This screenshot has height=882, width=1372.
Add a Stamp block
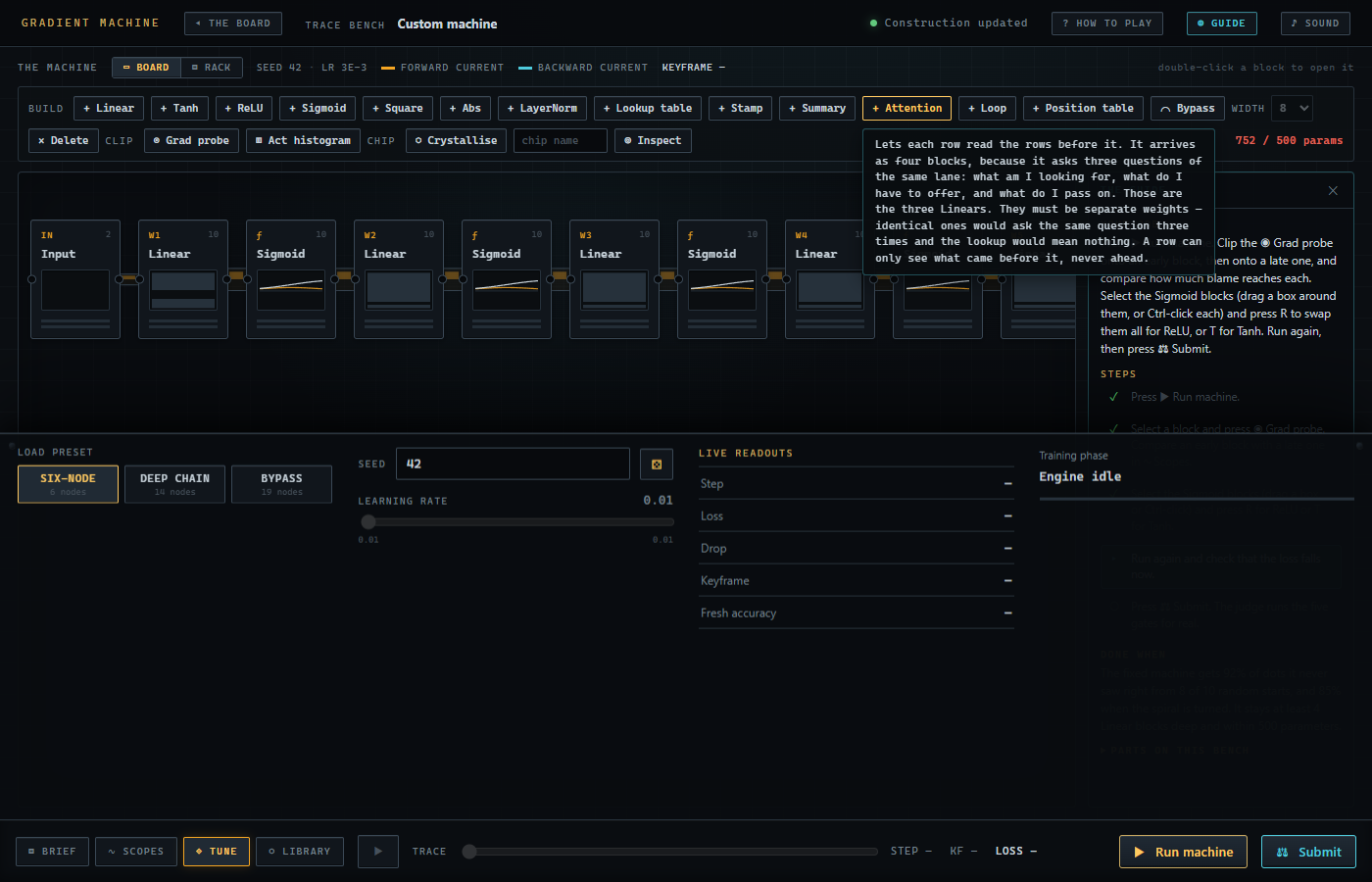(x=741, y=109)
